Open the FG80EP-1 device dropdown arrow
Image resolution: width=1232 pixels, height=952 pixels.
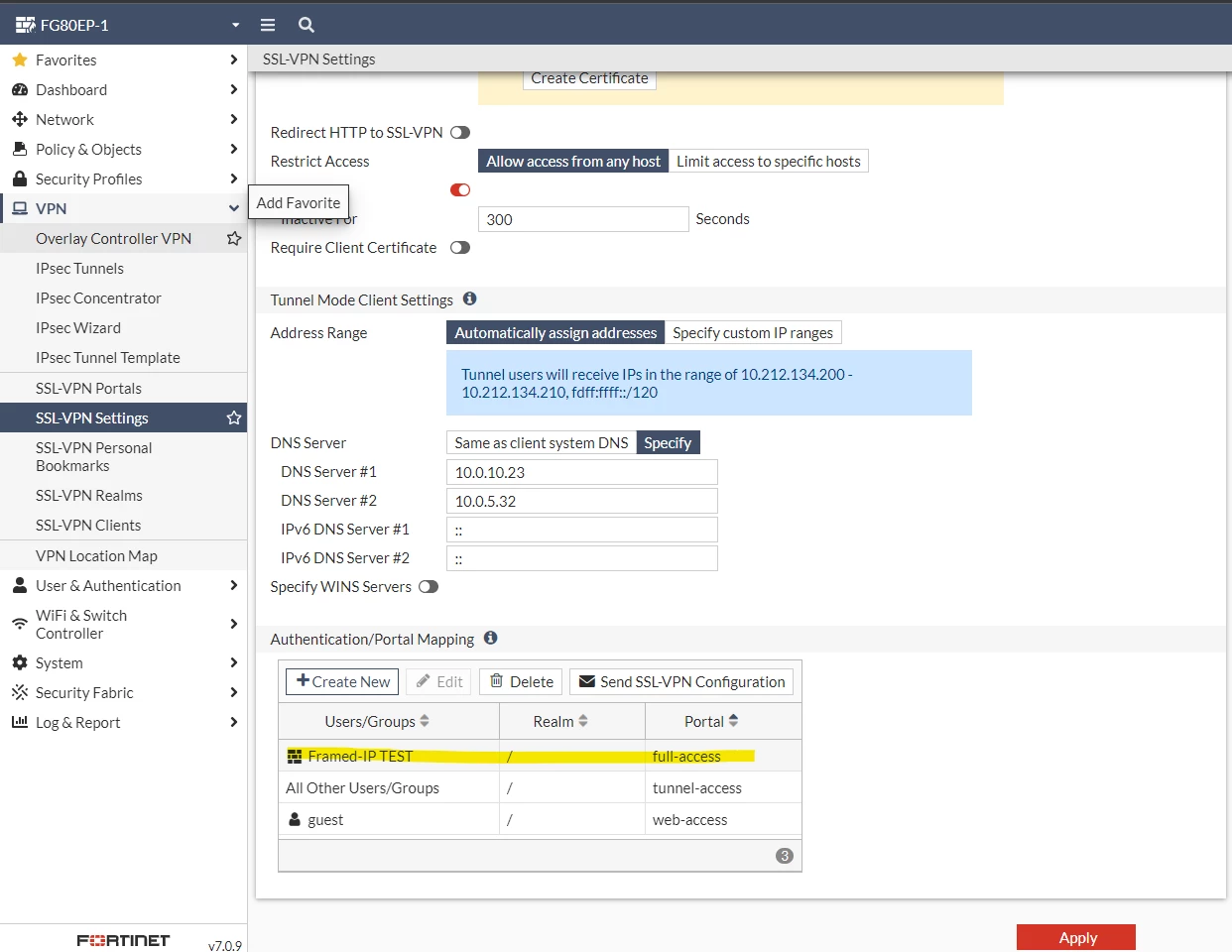(x=236, y=25)
